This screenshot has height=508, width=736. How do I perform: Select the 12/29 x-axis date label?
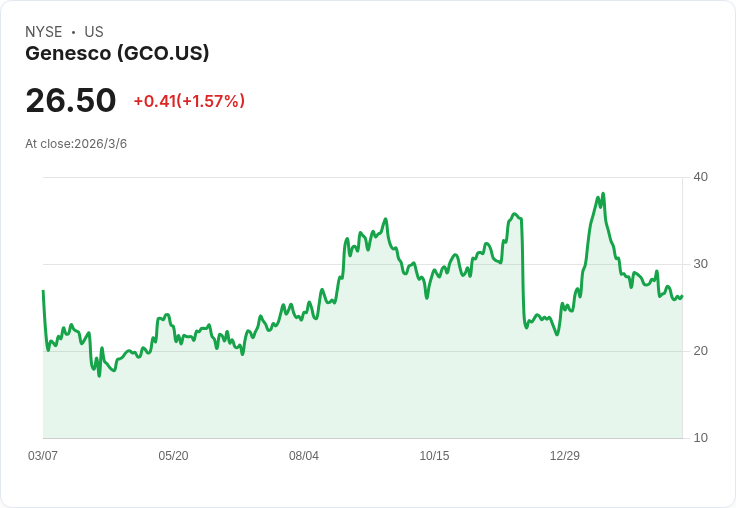pyautogui.click(x=565, y=456)
